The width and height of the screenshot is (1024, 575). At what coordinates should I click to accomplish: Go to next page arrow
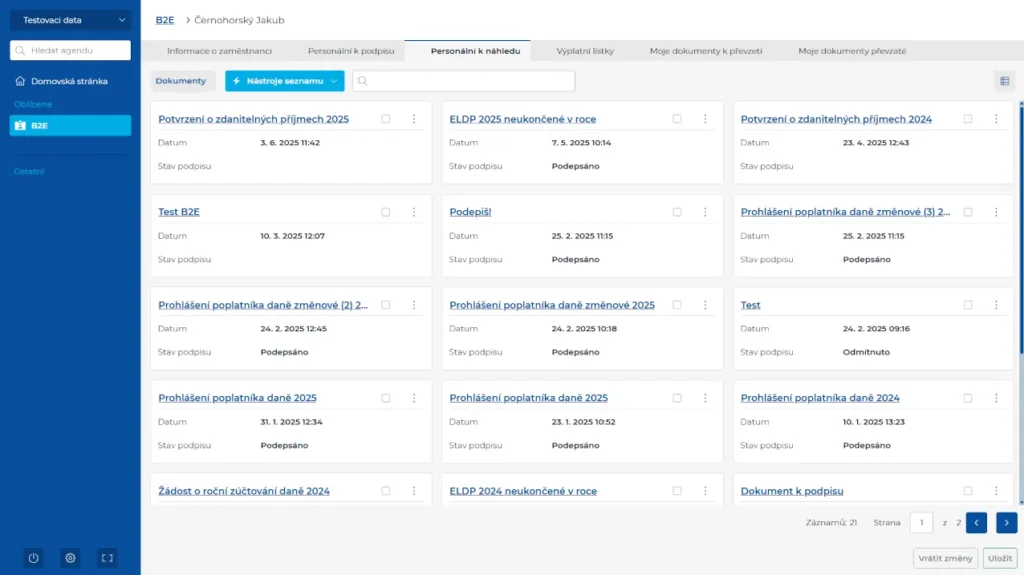tap(1007, 522)
